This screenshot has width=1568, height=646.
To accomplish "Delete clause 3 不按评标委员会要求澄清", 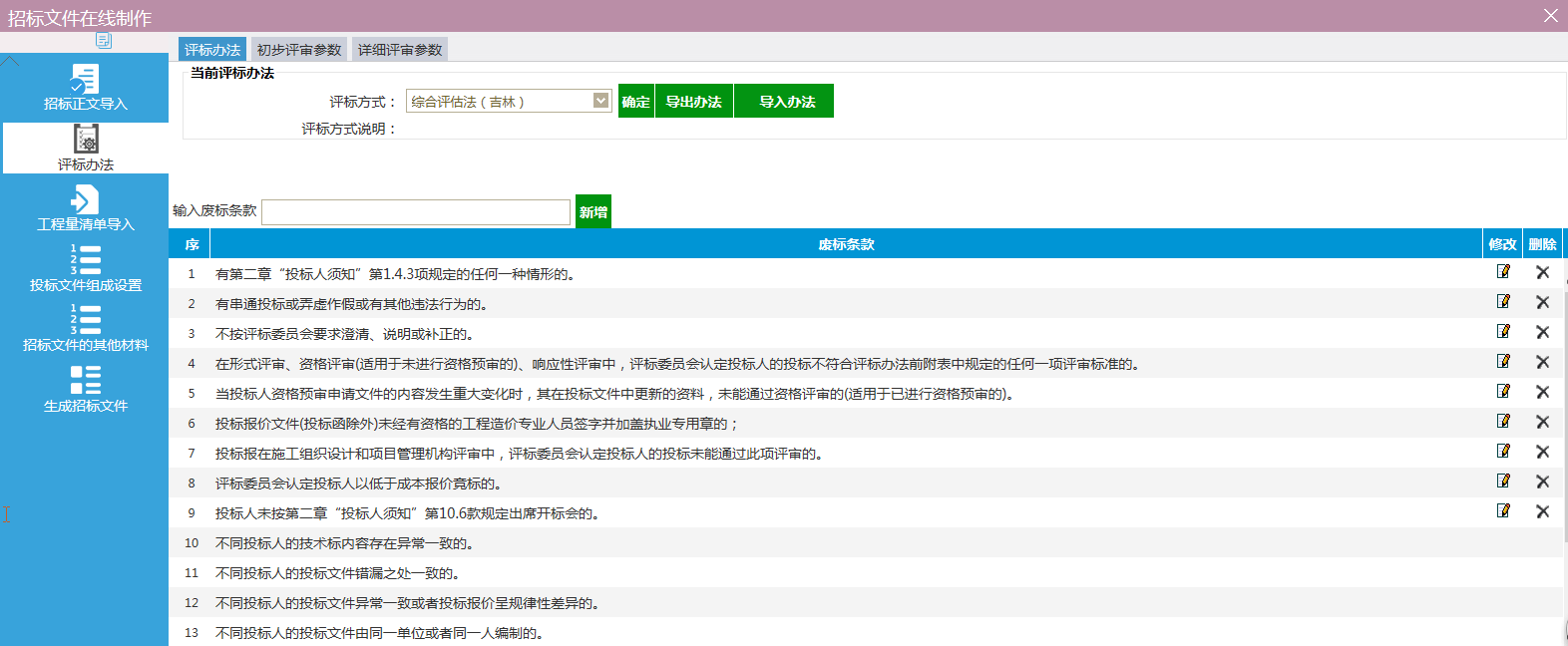I will [1542, 332].
